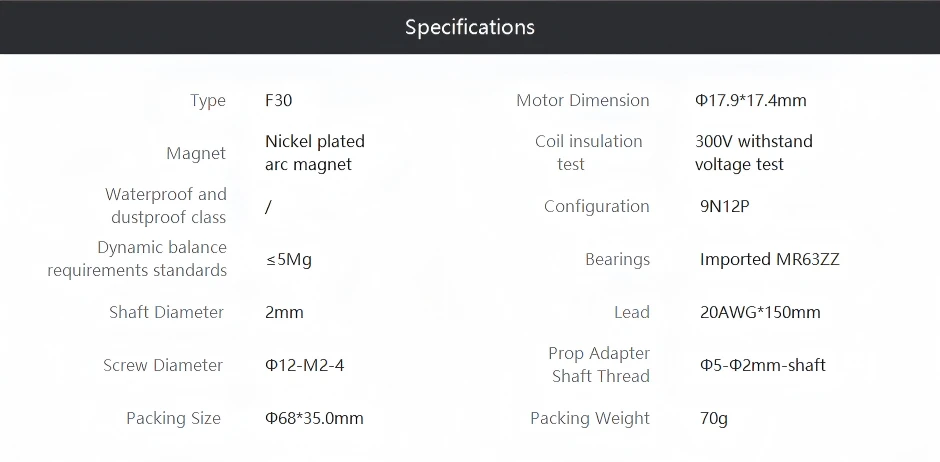Click the Φ68*35.0mm packing size value
This screenshot has width=940, height=462.
click(314, 418)
